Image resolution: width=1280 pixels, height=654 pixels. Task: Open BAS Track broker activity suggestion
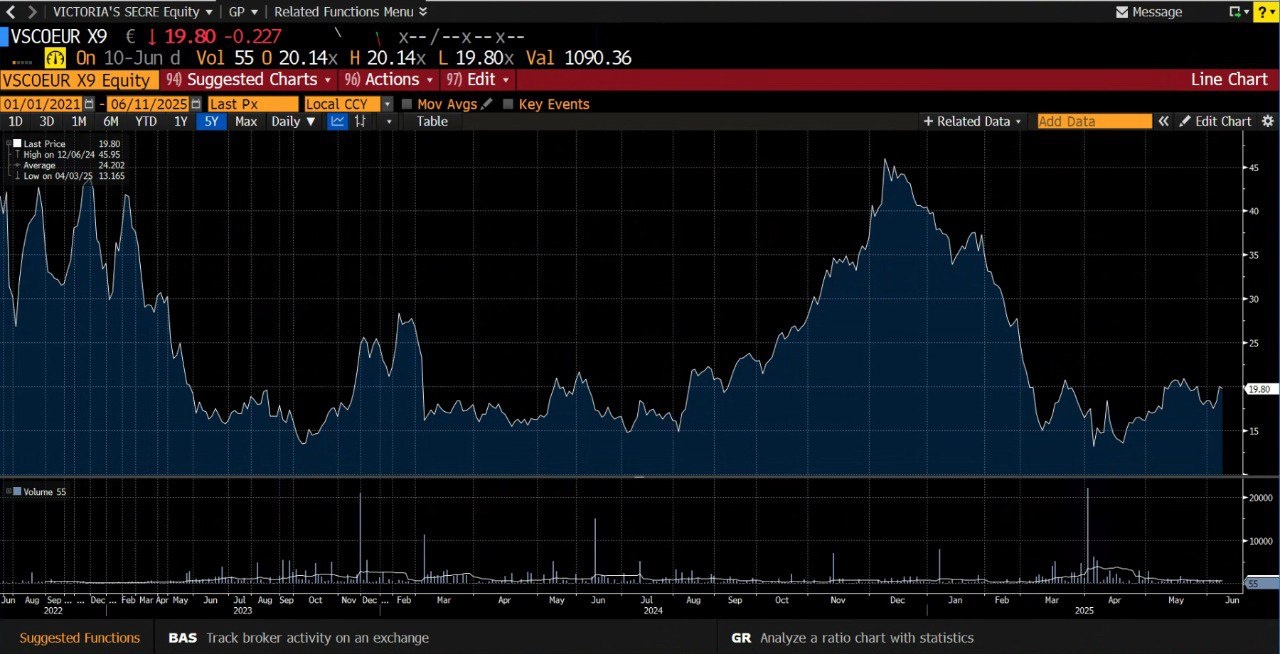(x=298, y=637)
